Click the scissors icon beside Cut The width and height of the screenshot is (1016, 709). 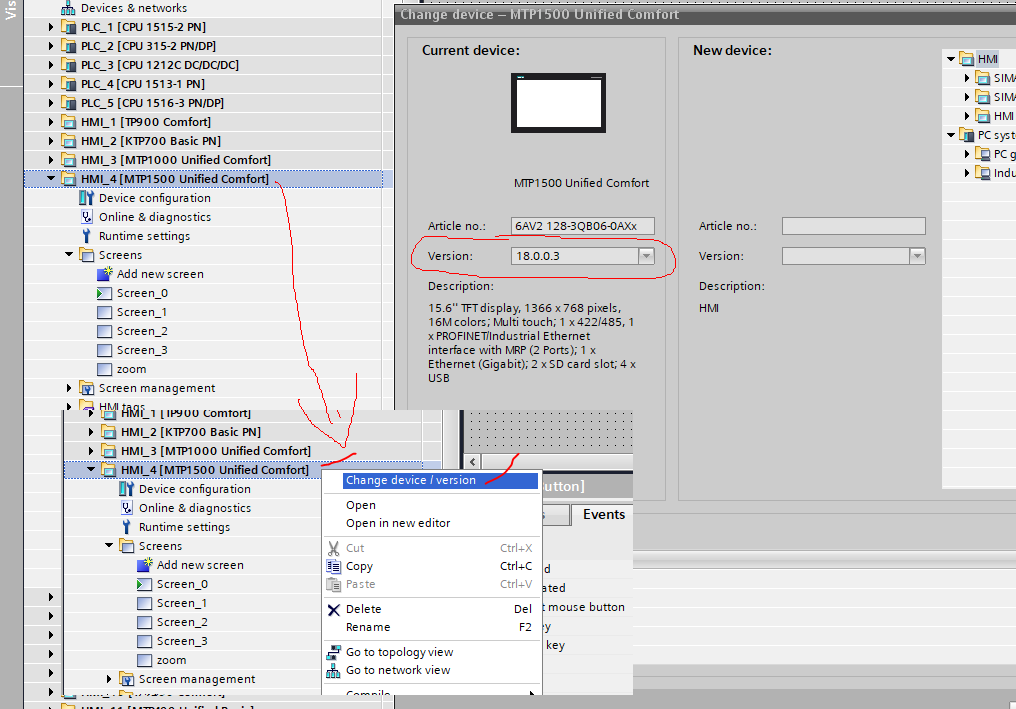(x=334, y=548)
